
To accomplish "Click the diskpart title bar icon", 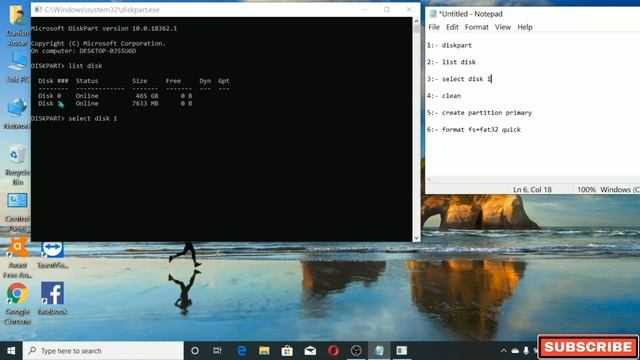I will (x=38, y=9).
